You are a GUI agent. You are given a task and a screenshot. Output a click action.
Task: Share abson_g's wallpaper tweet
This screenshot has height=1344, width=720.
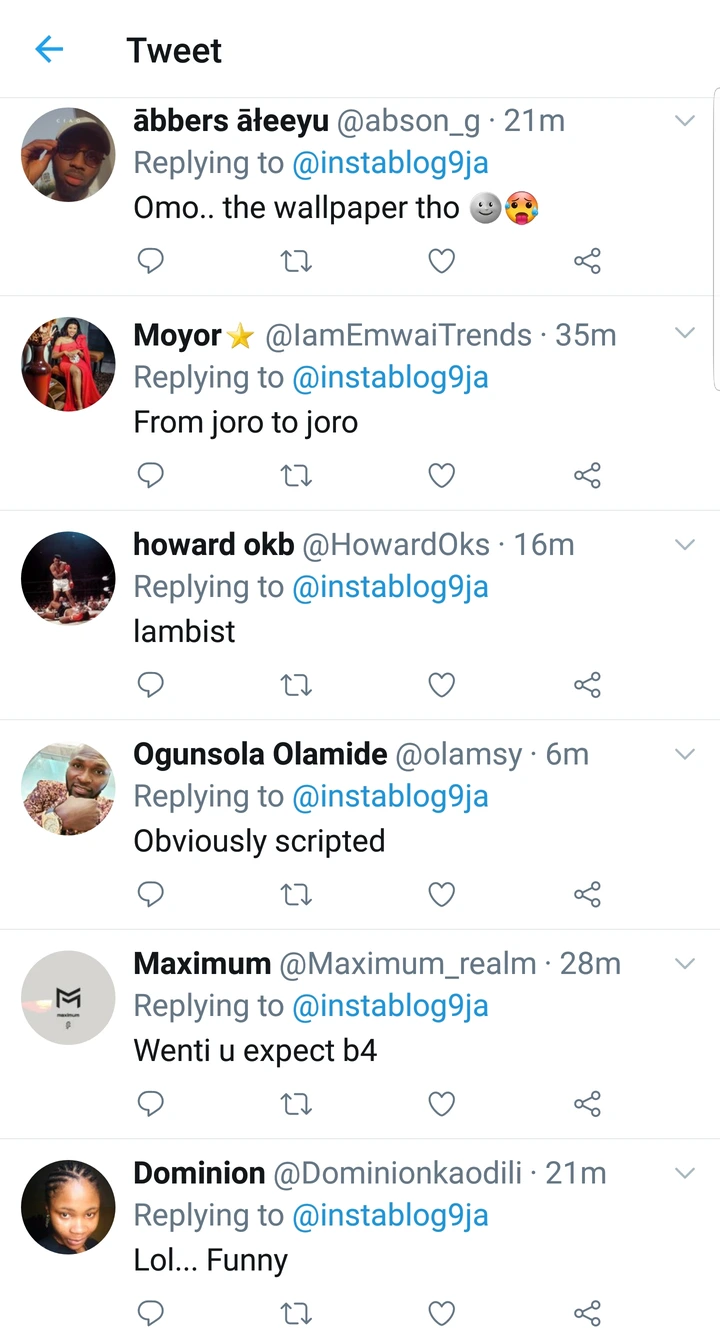[x=587, y=261]
